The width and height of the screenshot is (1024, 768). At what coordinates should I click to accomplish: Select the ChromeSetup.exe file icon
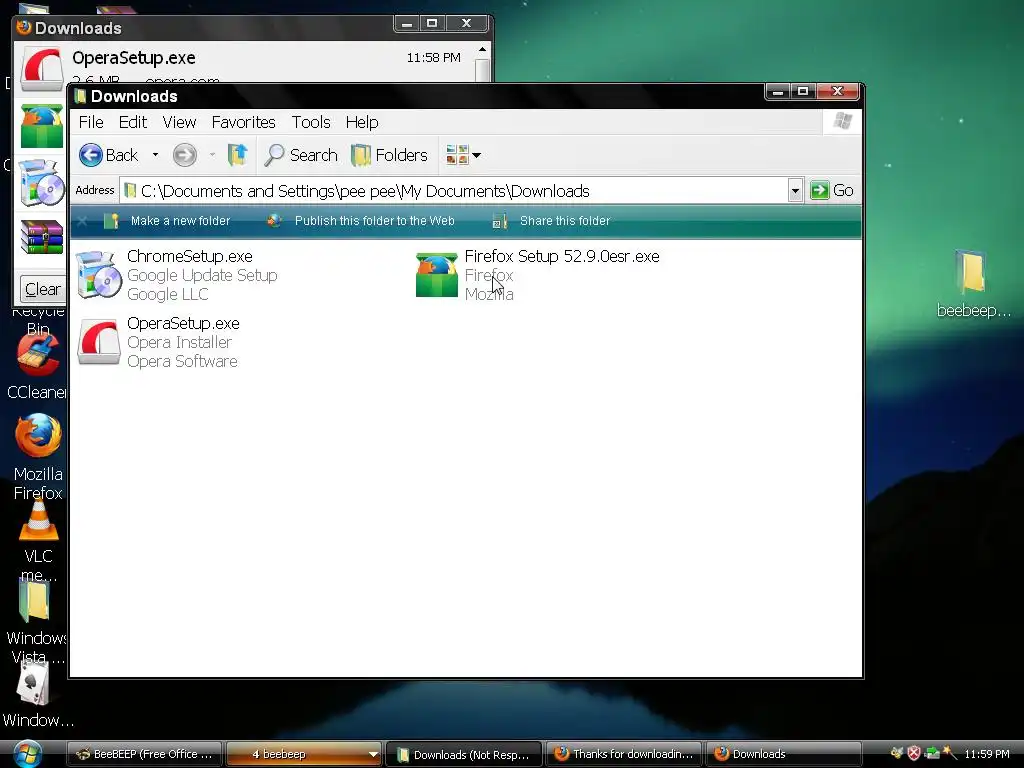[98, 275]
